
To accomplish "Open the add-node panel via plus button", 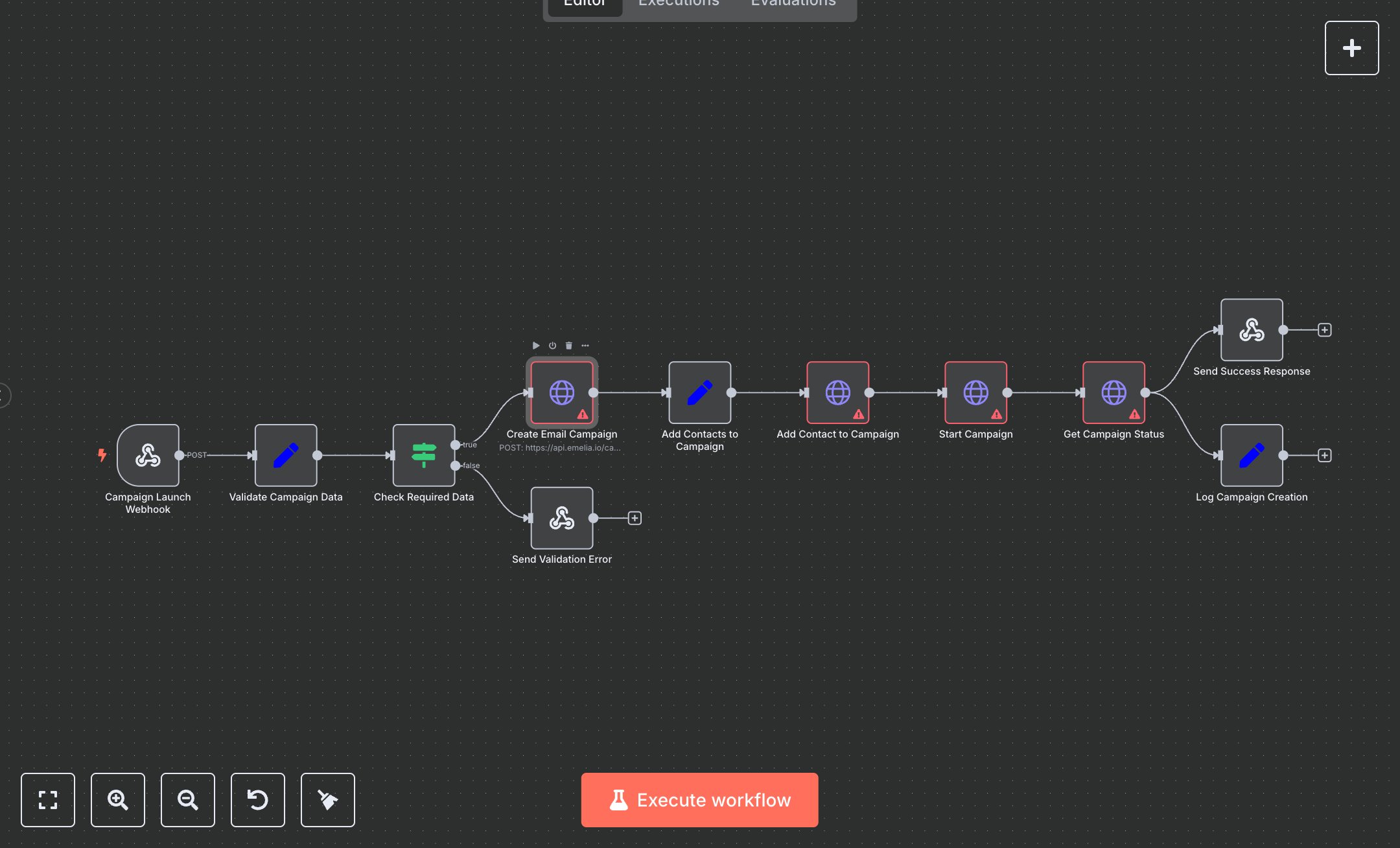I will tap(1352, 47).
